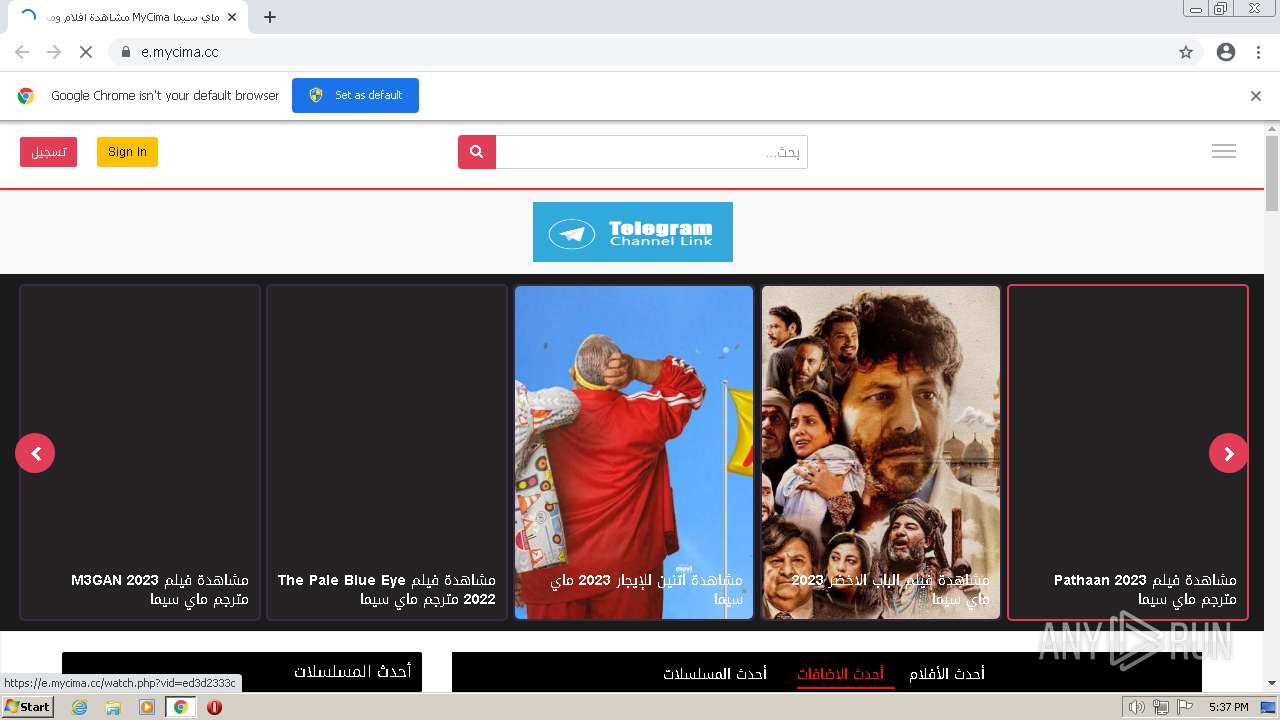
Task: Click the Windows Start button
Action: pyautogui.click(x=27, y=707)
